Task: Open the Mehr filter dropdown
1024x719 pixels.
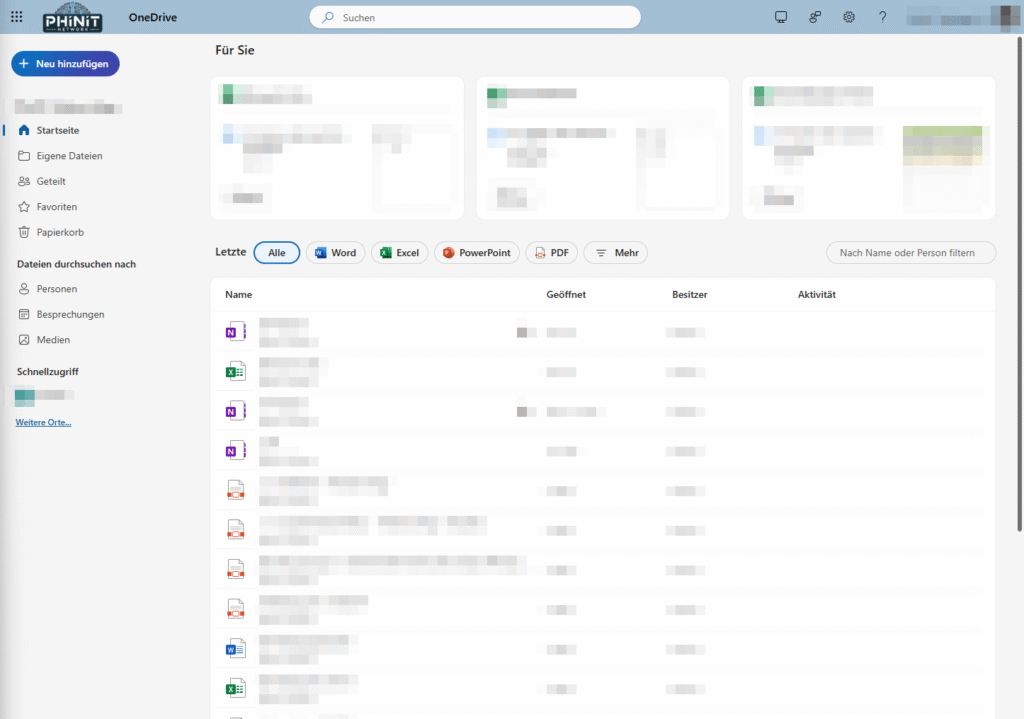Action: tap(615, 252)
